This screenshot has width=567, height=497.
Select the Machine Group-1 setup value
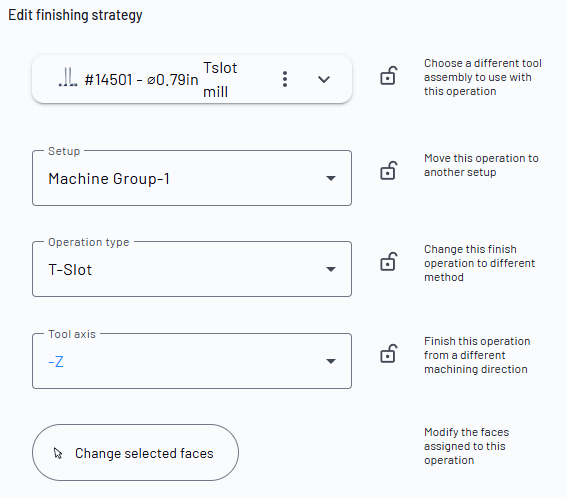pos(109,179)
